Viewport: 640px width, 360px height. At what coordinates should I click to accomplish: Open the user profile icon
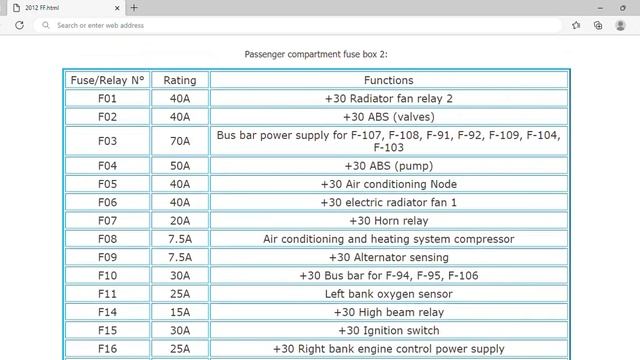pyautogui.click(x=620, y=25)
